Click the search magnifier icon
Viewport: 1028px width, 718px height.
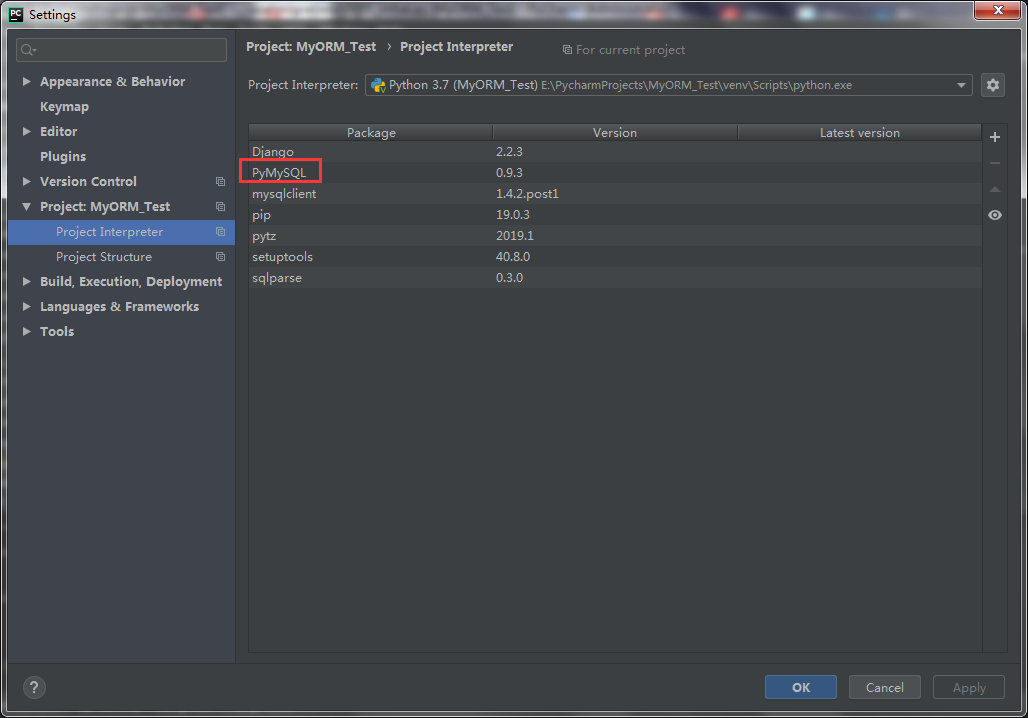pos(28,50)
